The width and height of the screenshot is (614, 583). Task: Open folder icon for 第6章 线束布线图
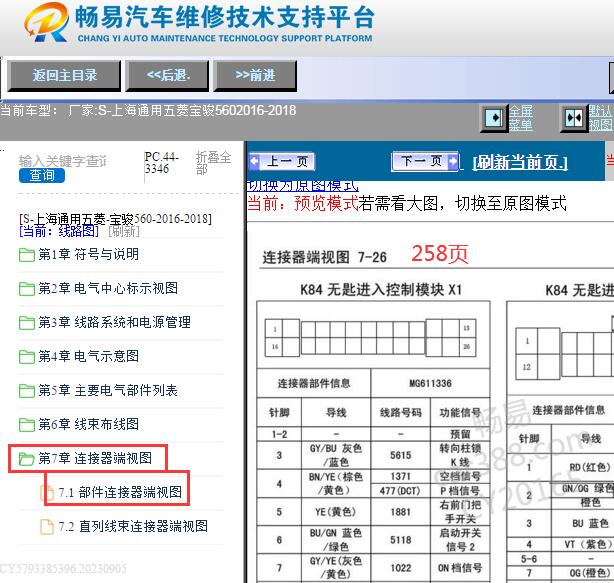[27, 425]
